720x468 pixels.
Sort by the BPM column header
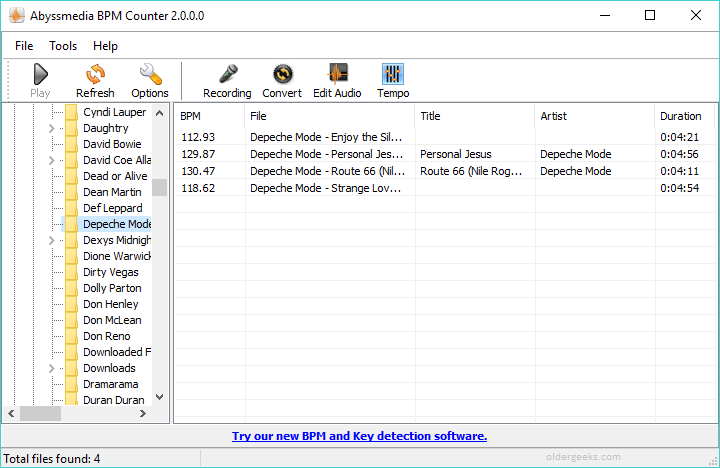209,116
